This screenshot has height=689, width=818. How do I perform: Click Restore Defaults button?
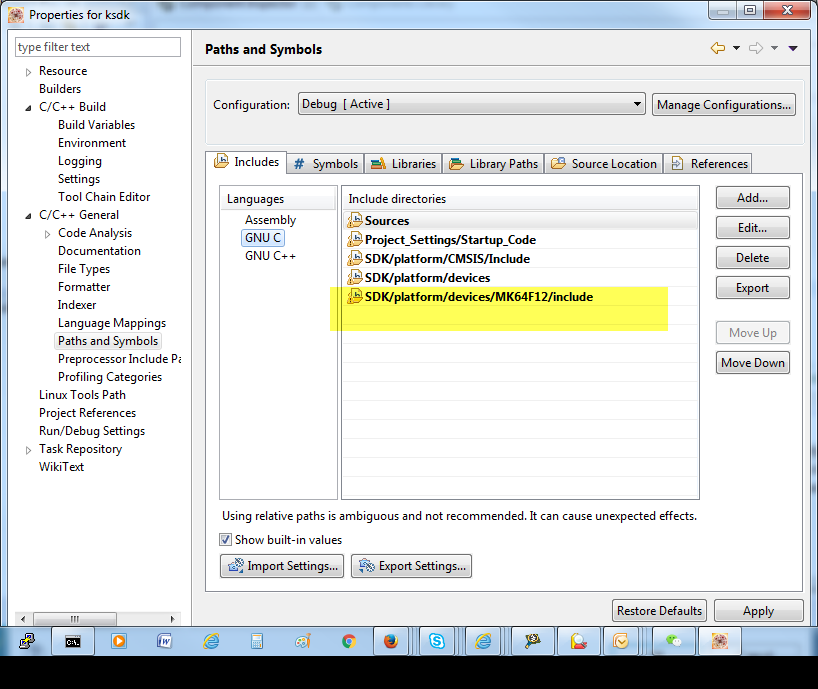click(659, 610)
